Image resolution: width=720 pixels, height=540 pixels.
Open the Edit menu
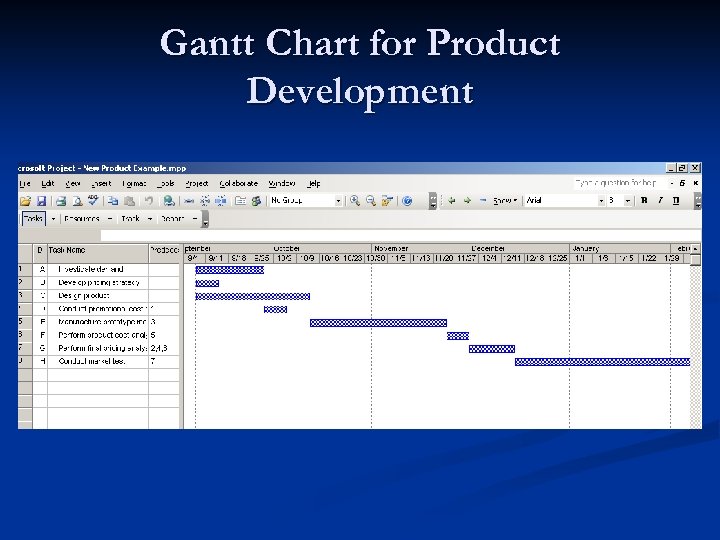(48, 184)
